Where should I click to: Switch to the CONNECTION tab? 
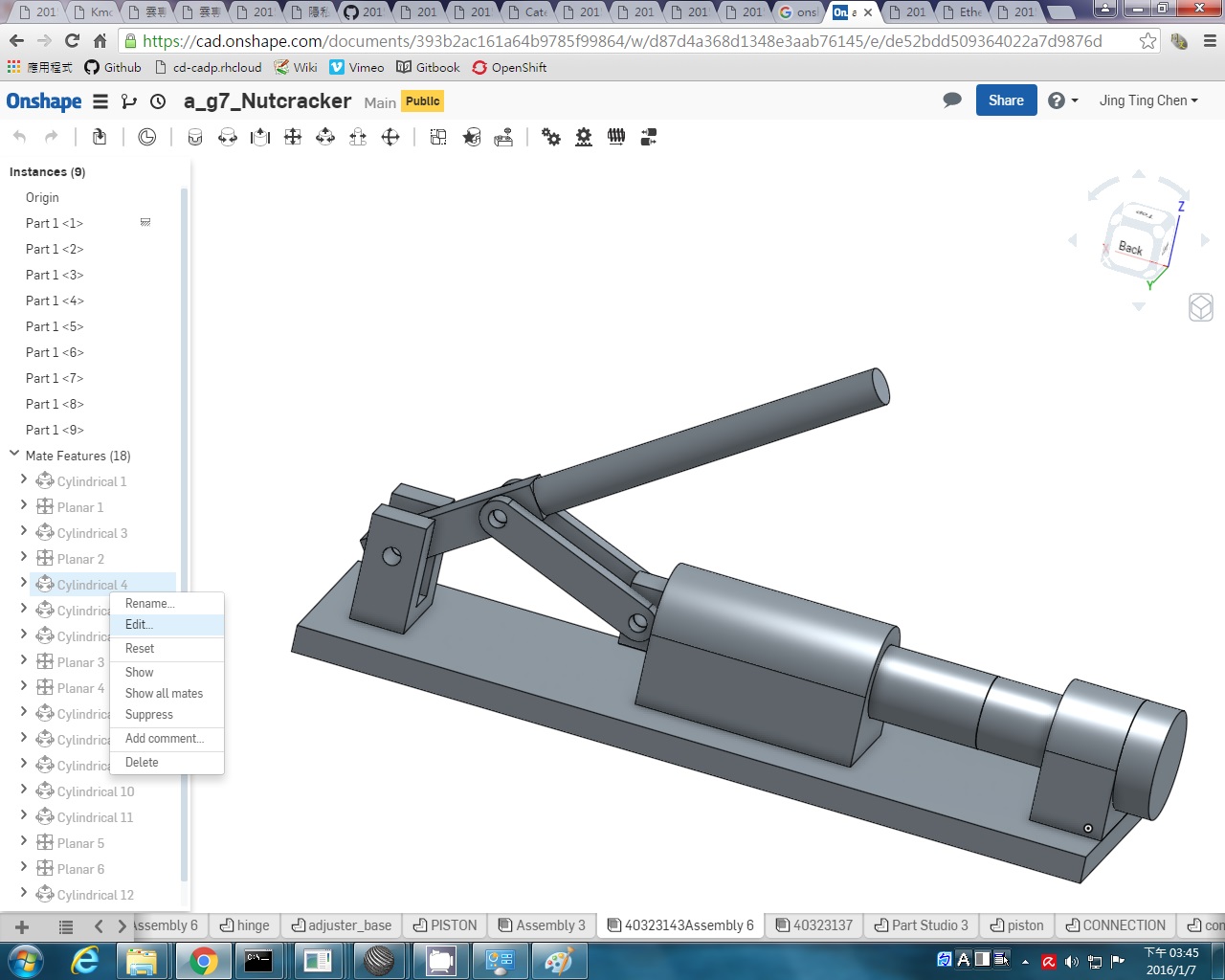(1116, 925)
